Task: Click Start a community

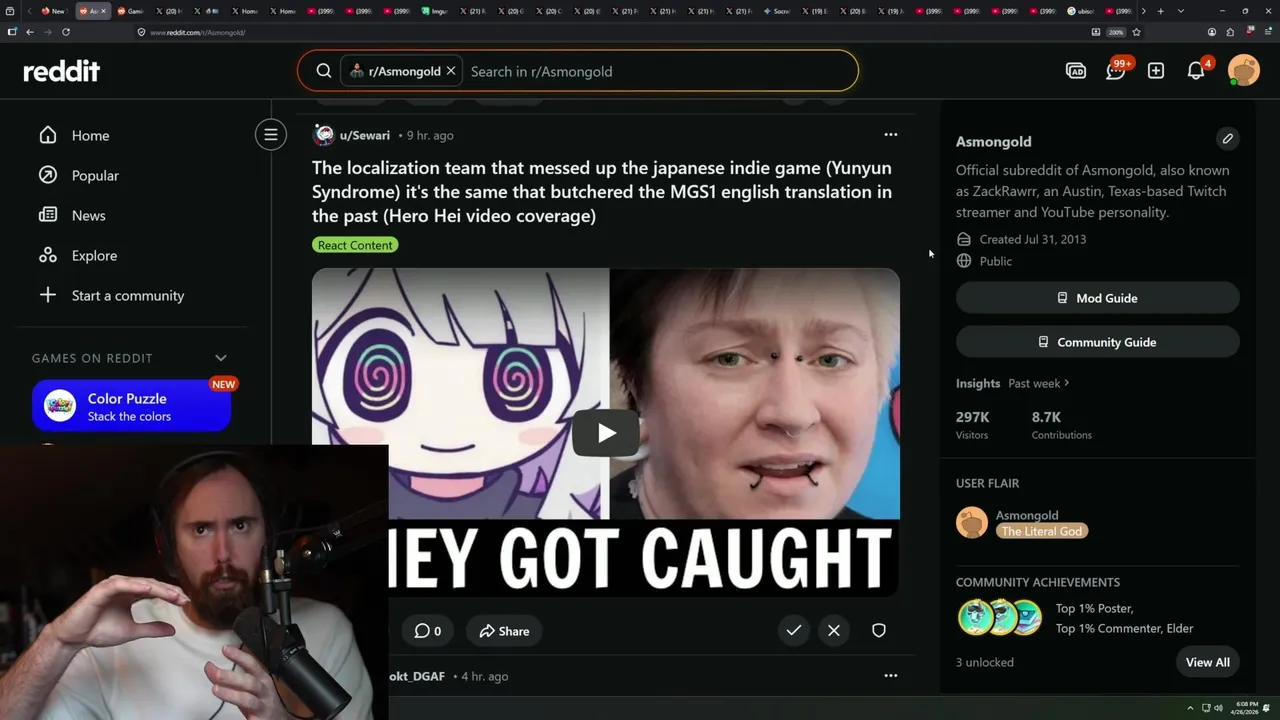Action: tap(128, 295)
